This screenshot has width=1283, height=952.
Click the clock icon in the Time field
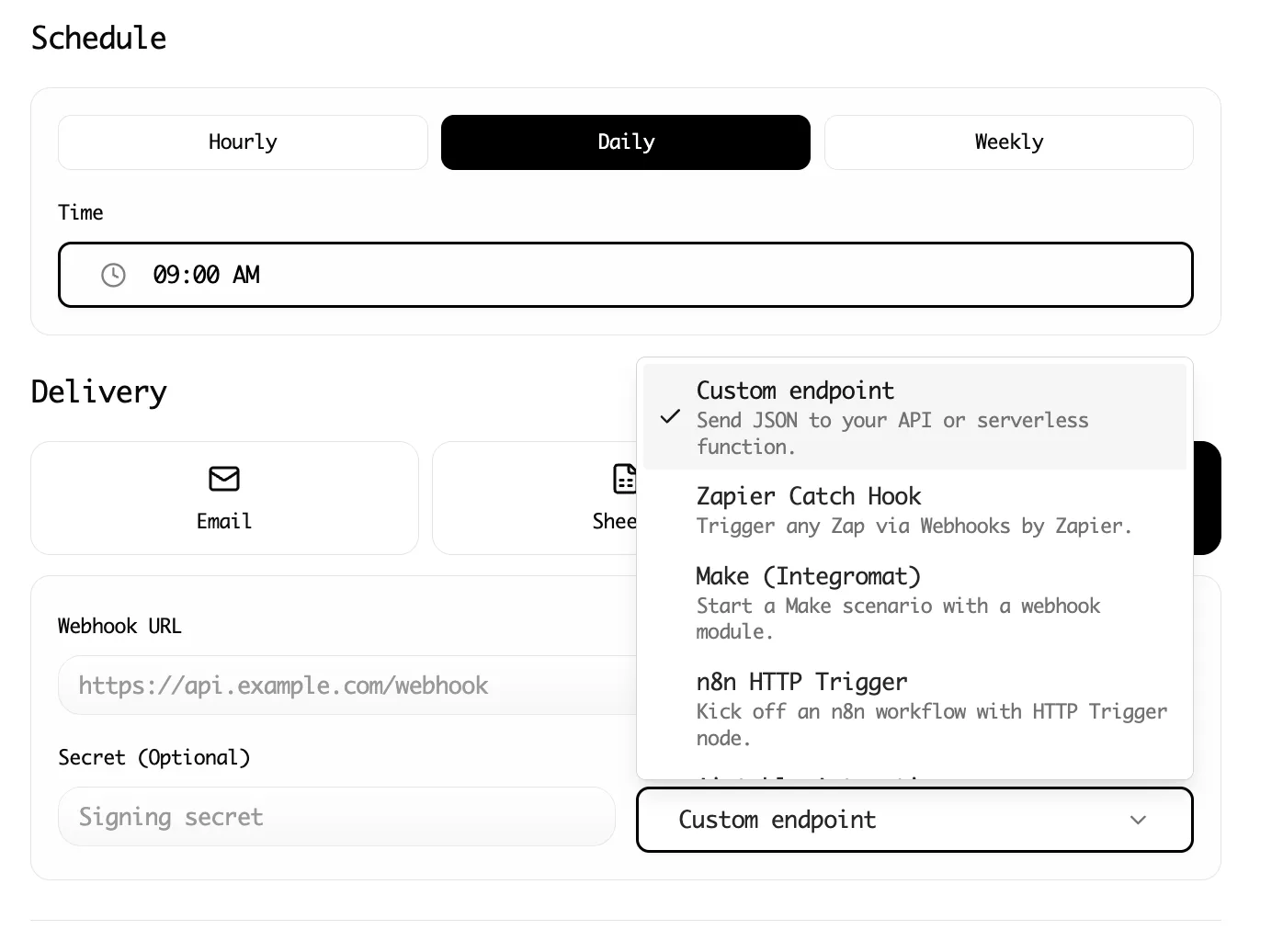point(112,274)
